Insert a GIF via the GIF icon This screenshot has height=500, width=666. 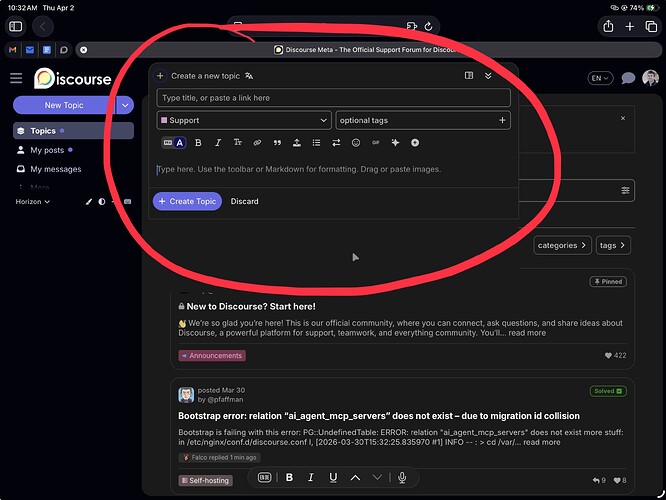click(375, 143)
